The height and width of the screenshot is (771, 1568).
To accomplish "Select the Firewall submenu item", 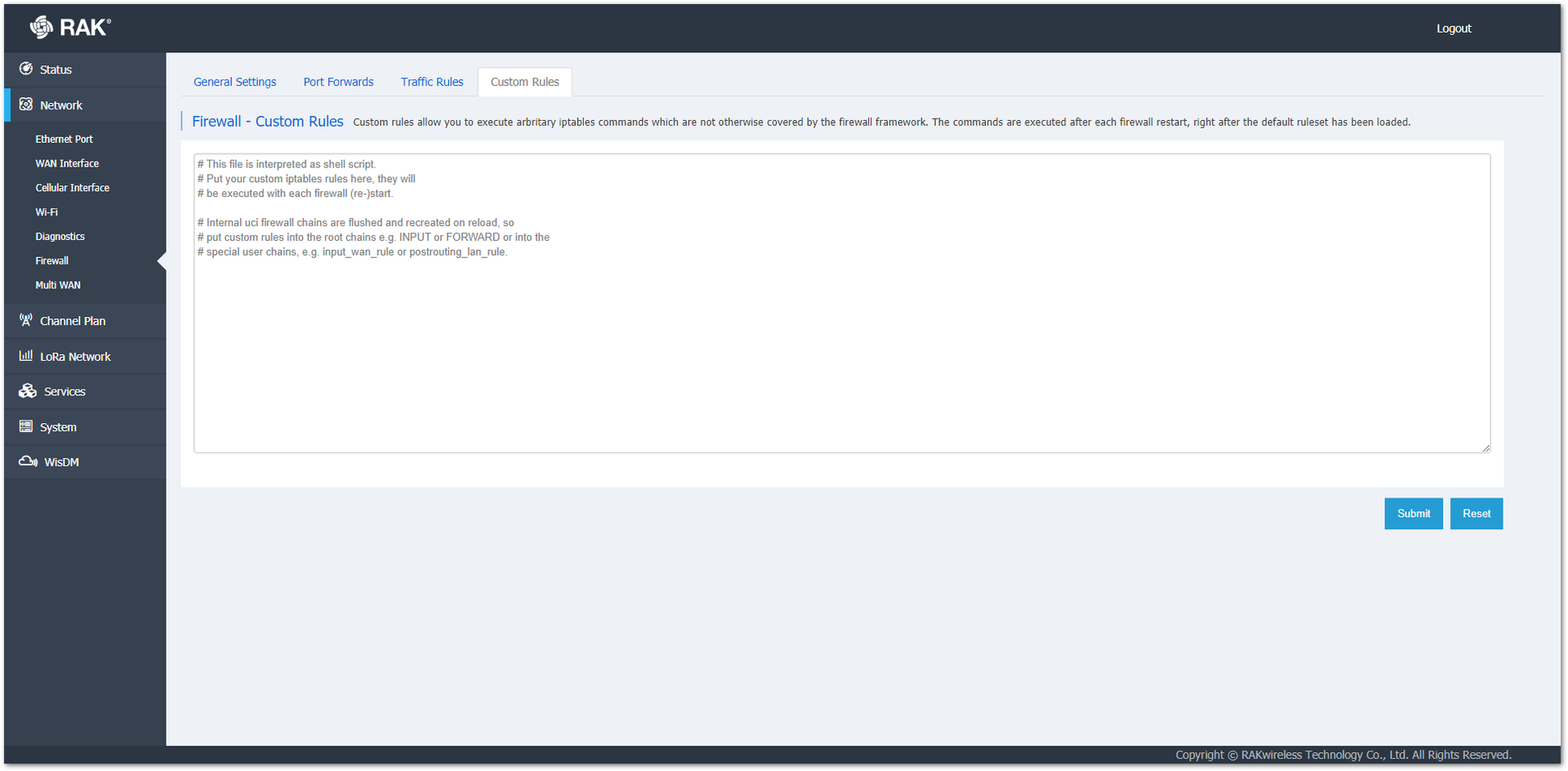I will (51, 261).
